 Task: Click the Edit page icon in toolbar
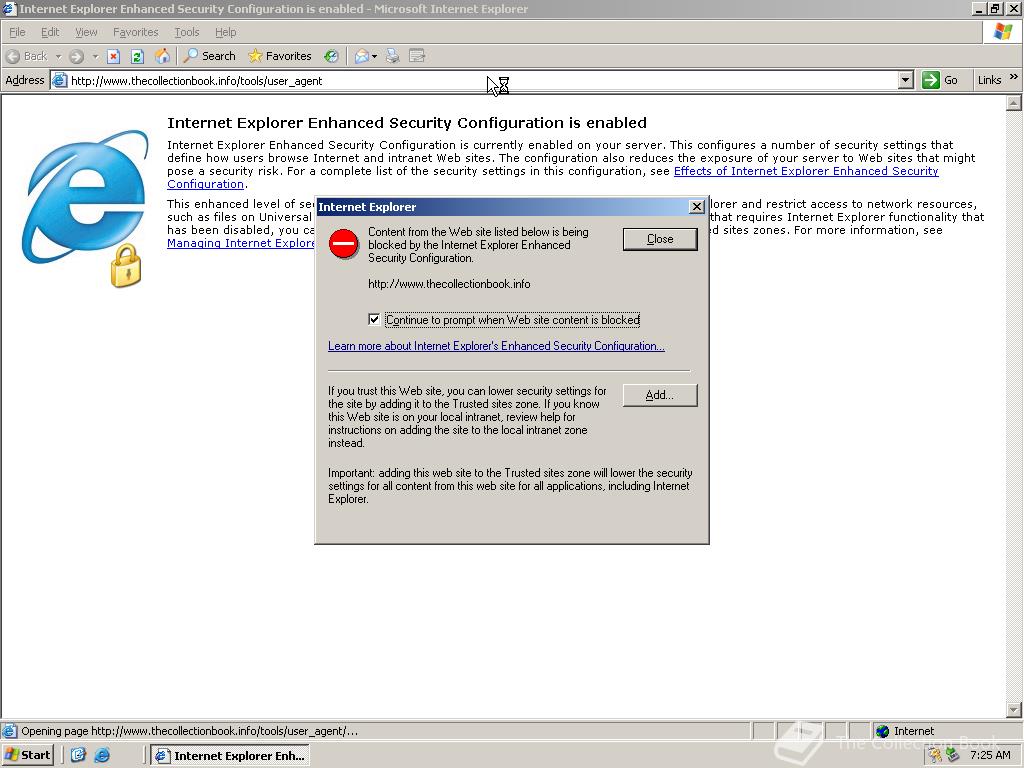click(x=417, y=56)
